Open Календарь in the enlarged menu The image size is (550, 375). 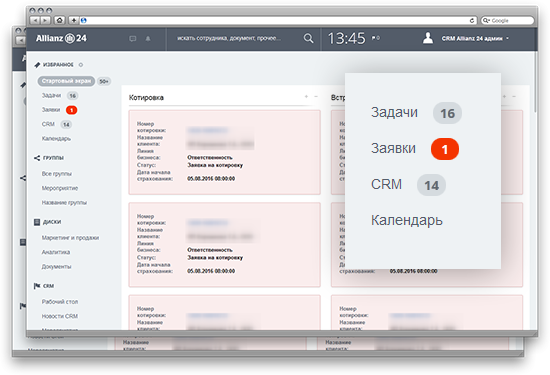click(407, 220)
